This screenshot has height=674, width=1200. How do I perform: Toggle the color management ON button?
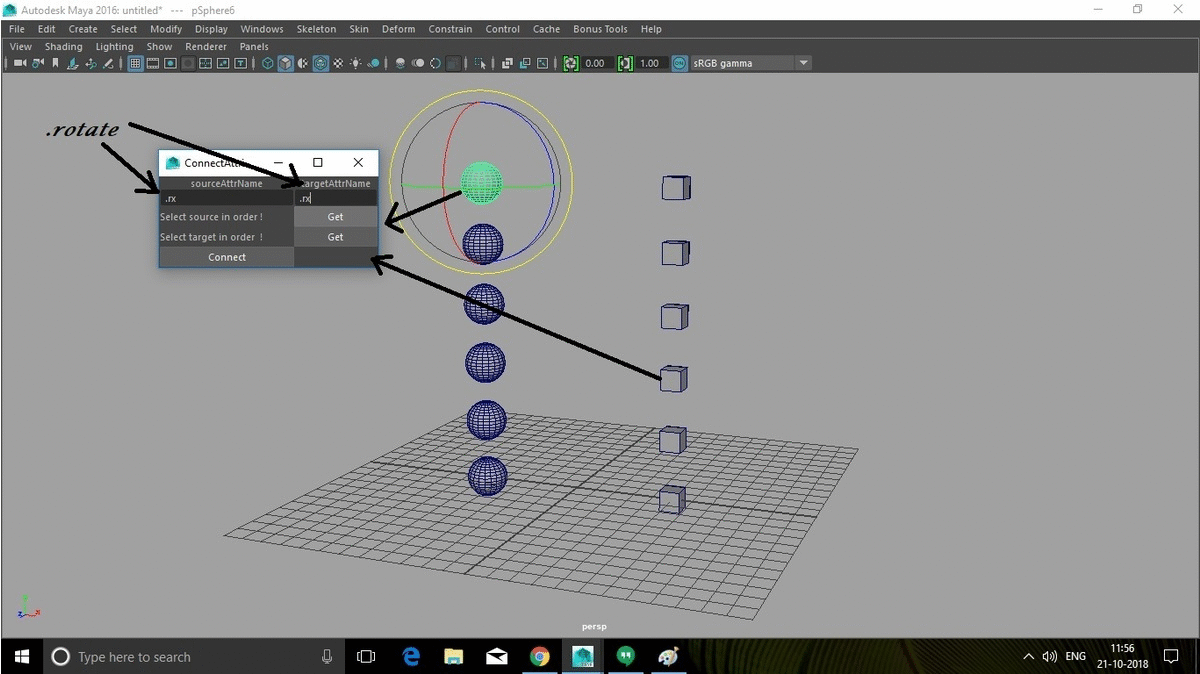[x=679, y=62]
